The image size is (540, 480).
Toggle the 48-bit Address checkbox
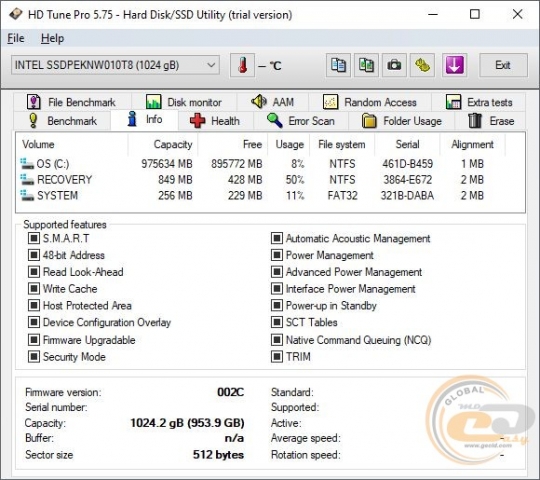point(34,255)
